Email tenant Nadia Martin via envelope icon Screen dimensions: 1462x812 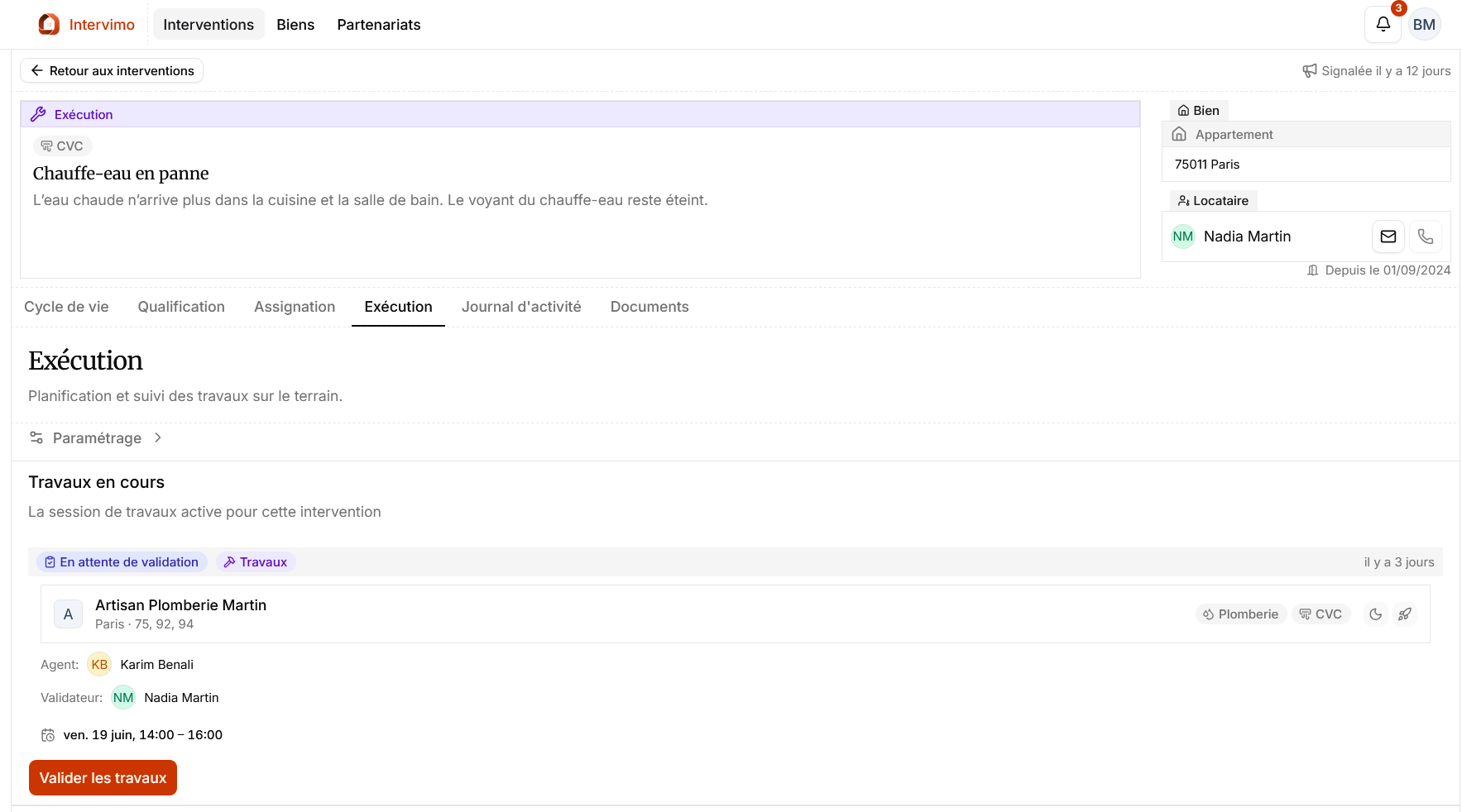(x=1388, y=236)
